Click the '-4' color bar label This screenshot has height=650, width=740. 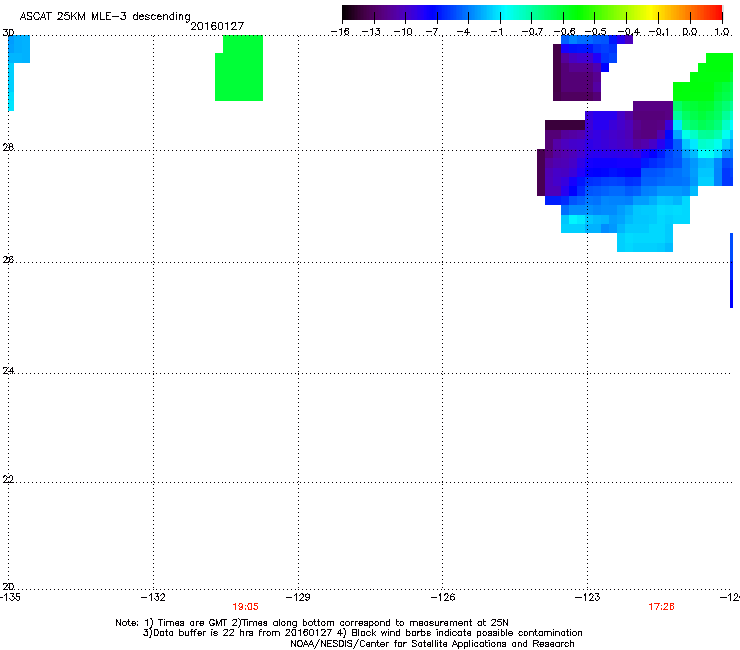[x=465, y=32]
